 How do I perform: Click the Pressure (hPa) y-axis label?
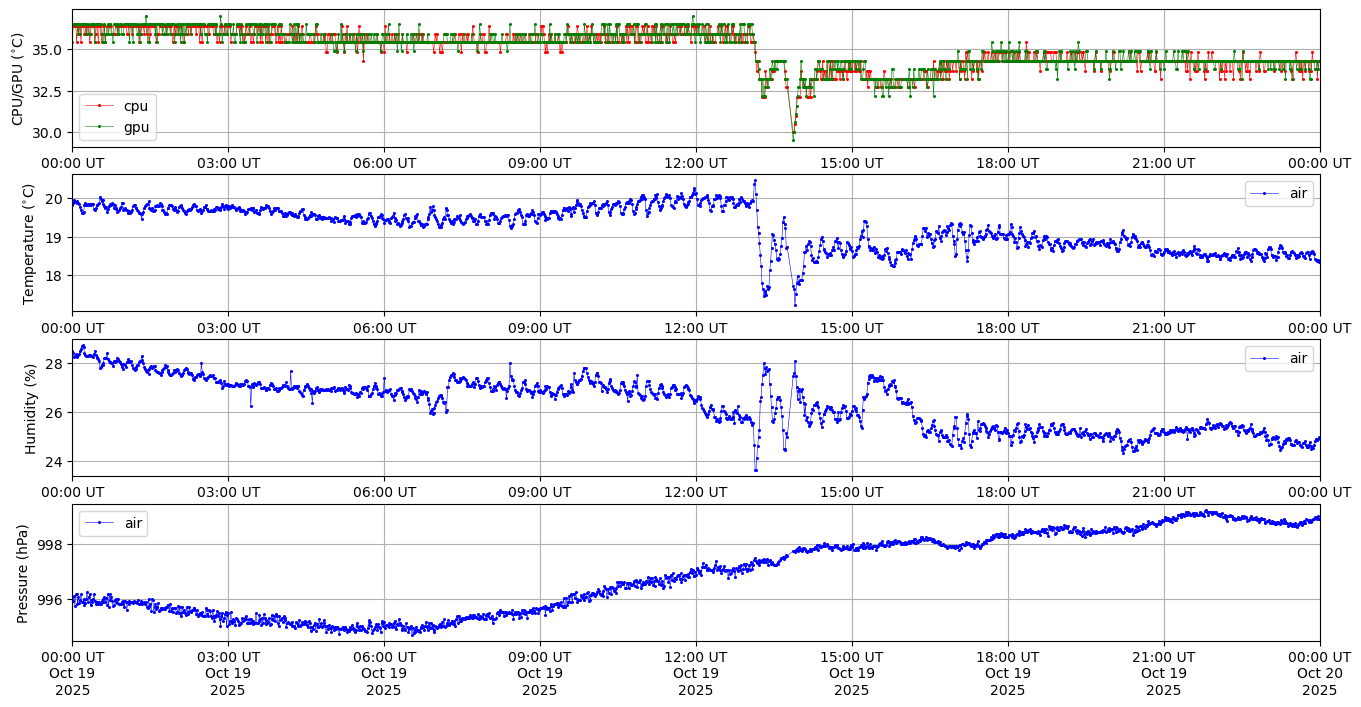(x=23, y=573)
